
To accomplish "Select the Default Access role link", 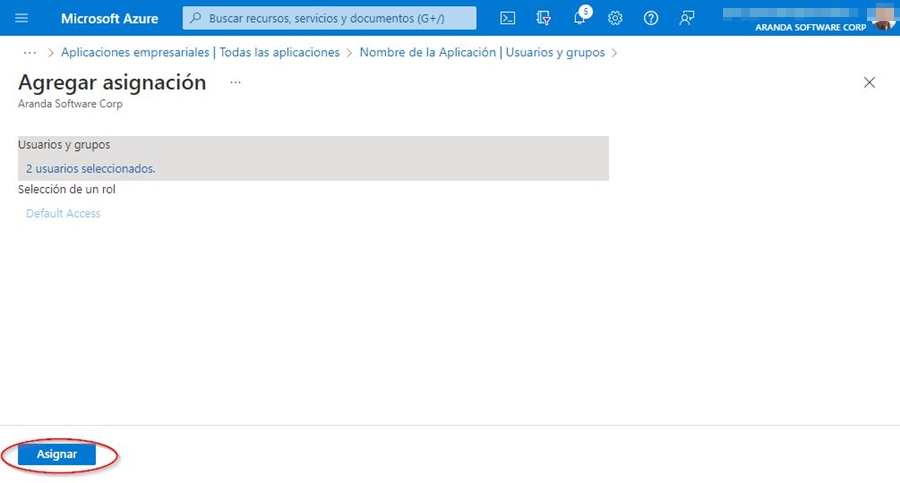I will point(63,213).
